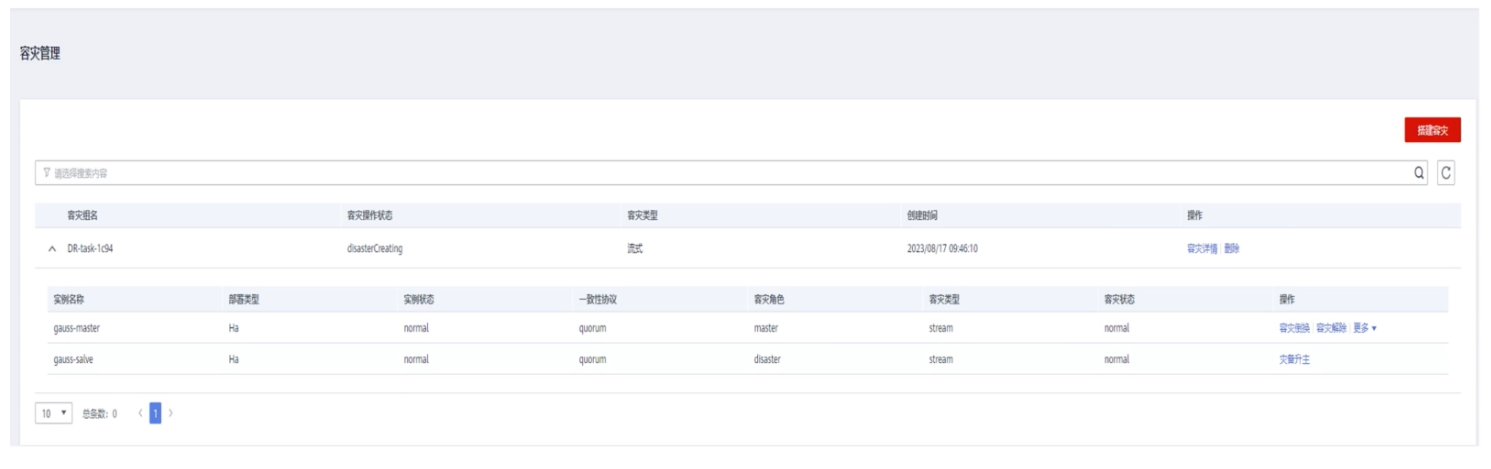Click the refresh icon button
1491x469 pixels.
(x=1445, y=173)
